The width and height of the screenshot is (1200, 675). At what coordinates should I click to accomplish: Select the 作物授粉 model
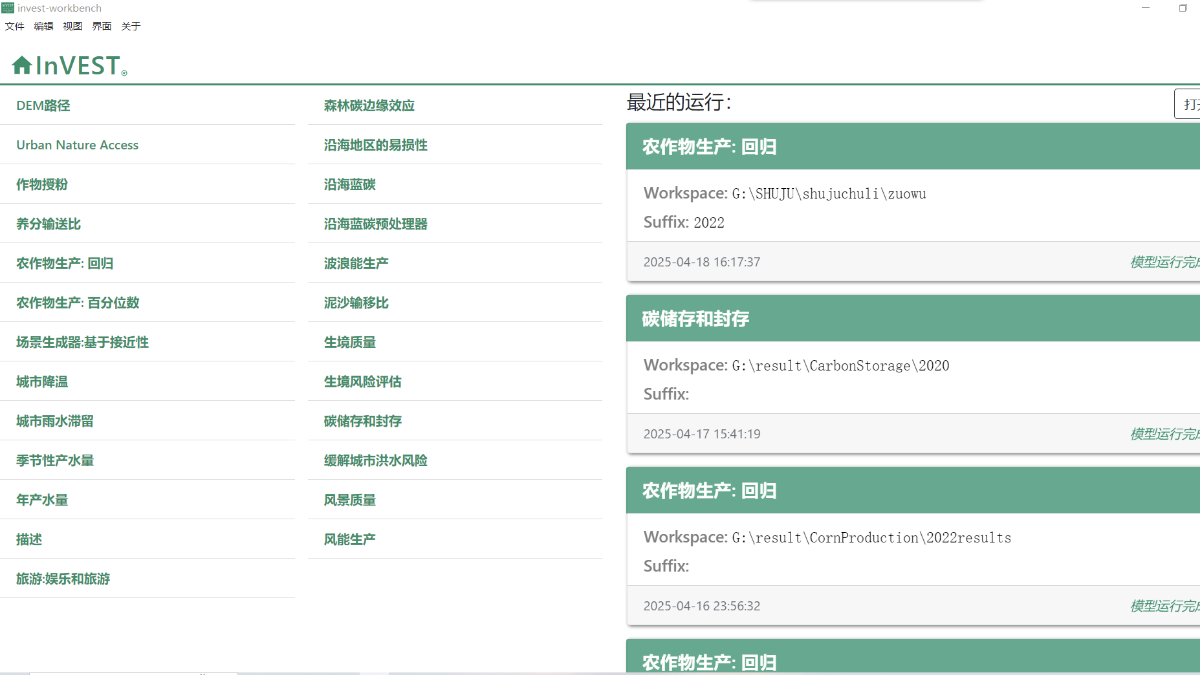147,184
